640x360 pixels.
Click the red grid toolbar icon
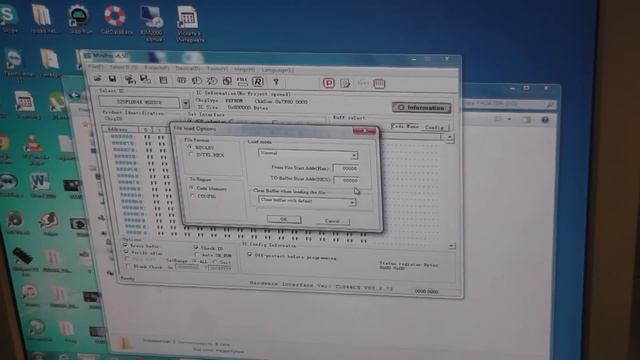(x=379, y=84)
